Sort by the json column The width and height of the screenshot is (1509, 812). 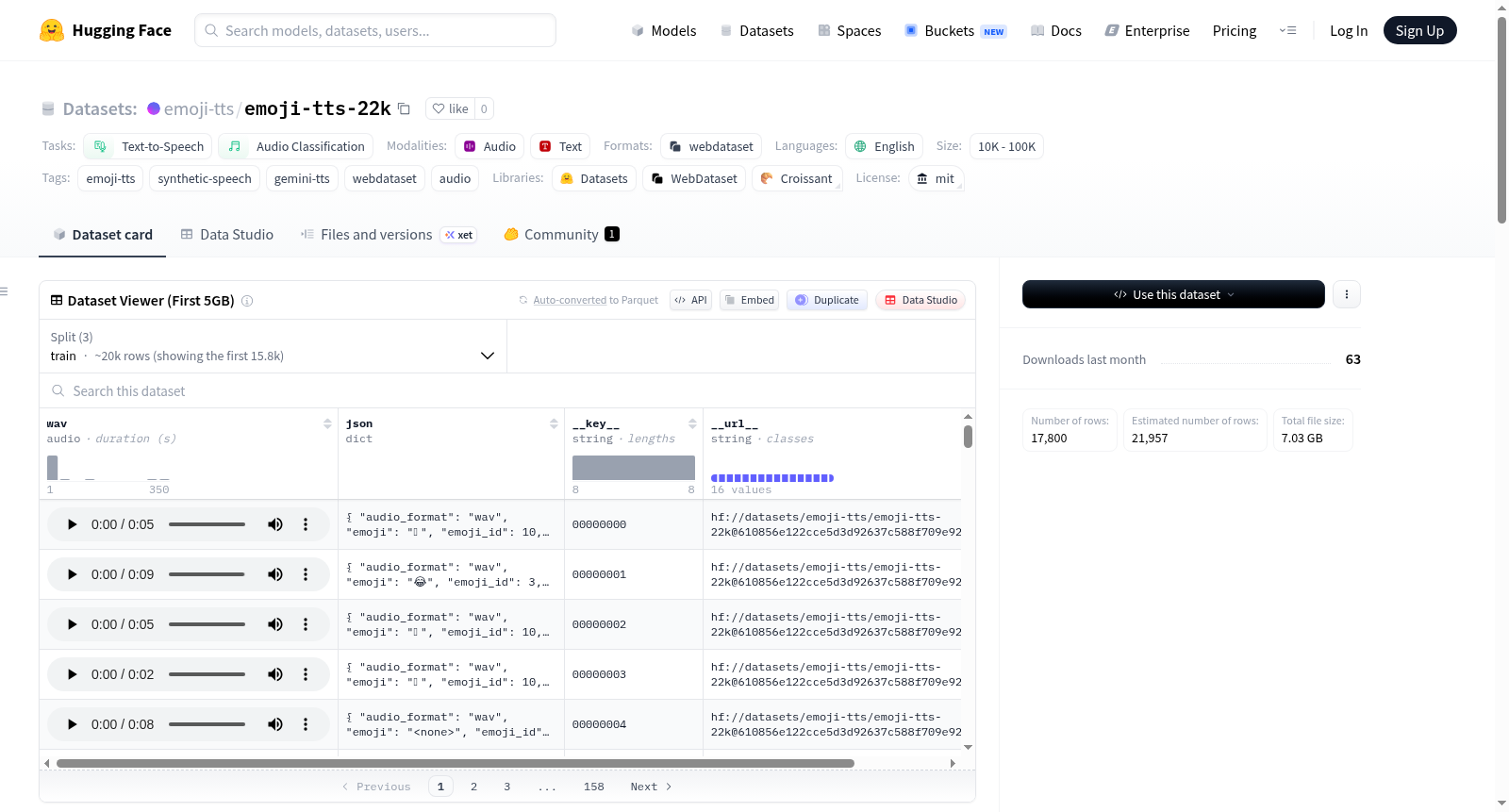click(x=554, y=423)
